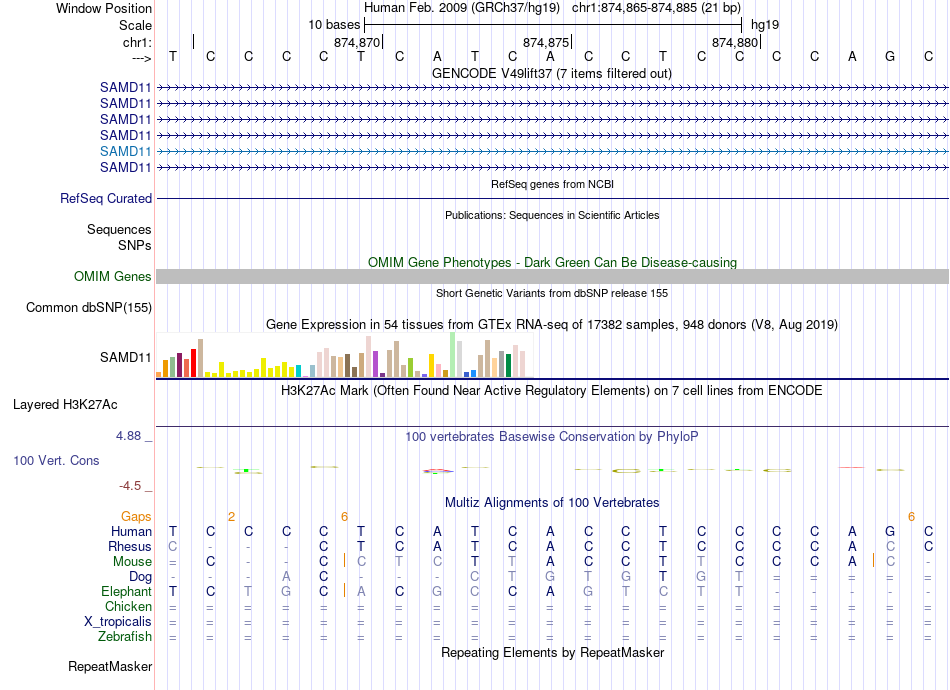950x690 pixels.
Task: Click the 100 Vert. Cons side label
Action: tap(56, 460)
